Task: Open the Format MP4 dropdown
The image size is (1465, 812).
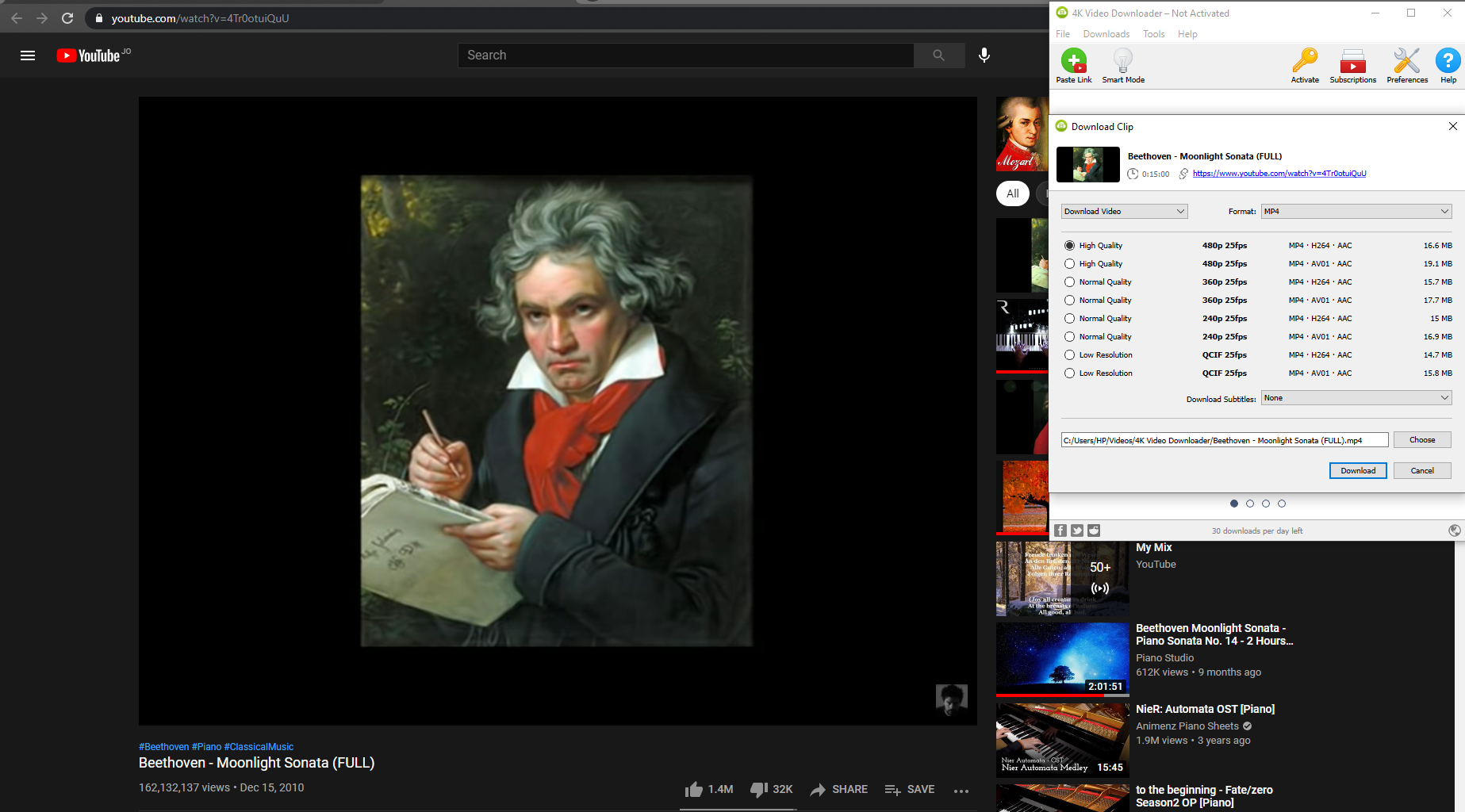Action: tap(1356, 211)
